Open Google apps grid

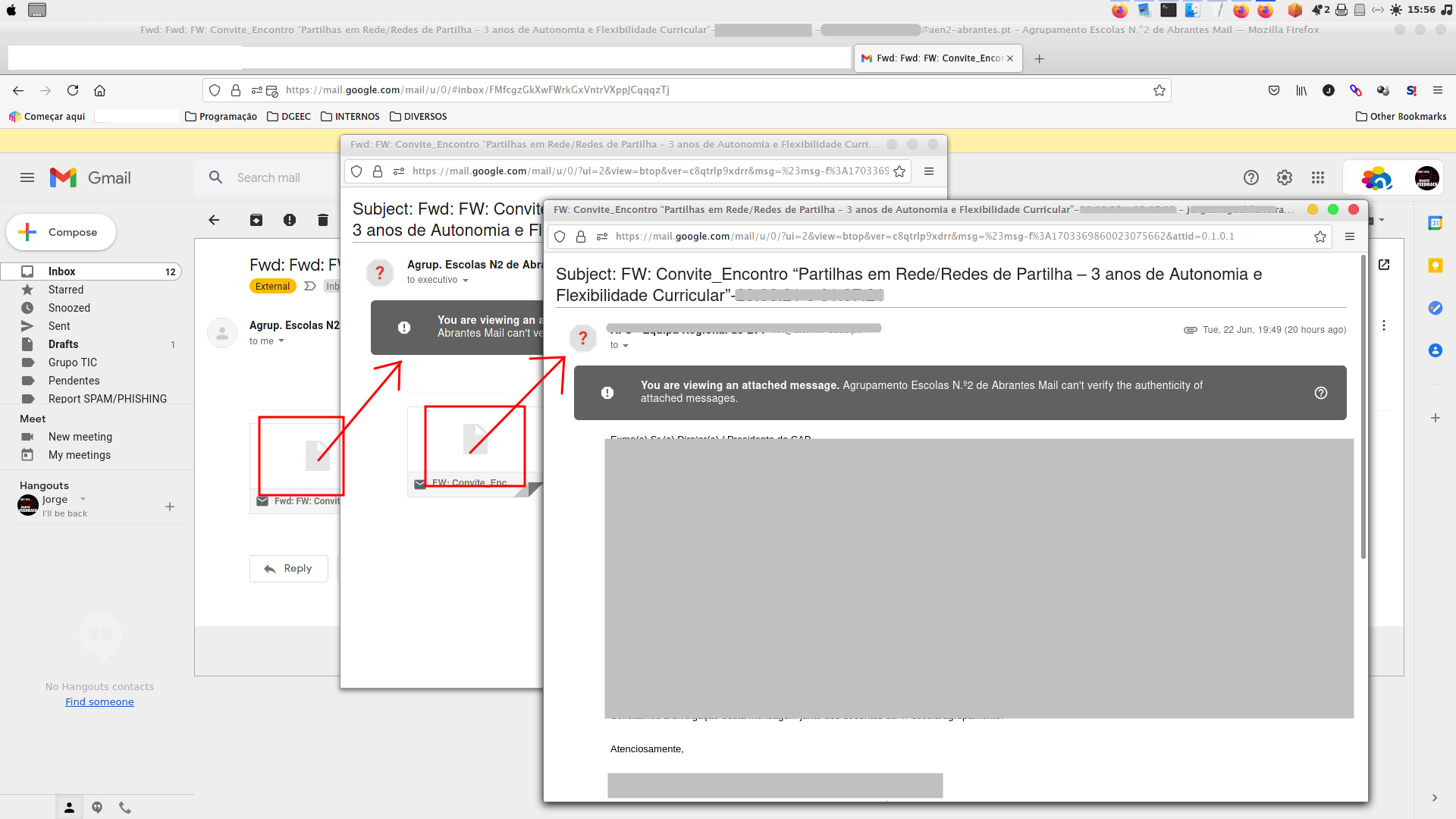pos(1318,177)
